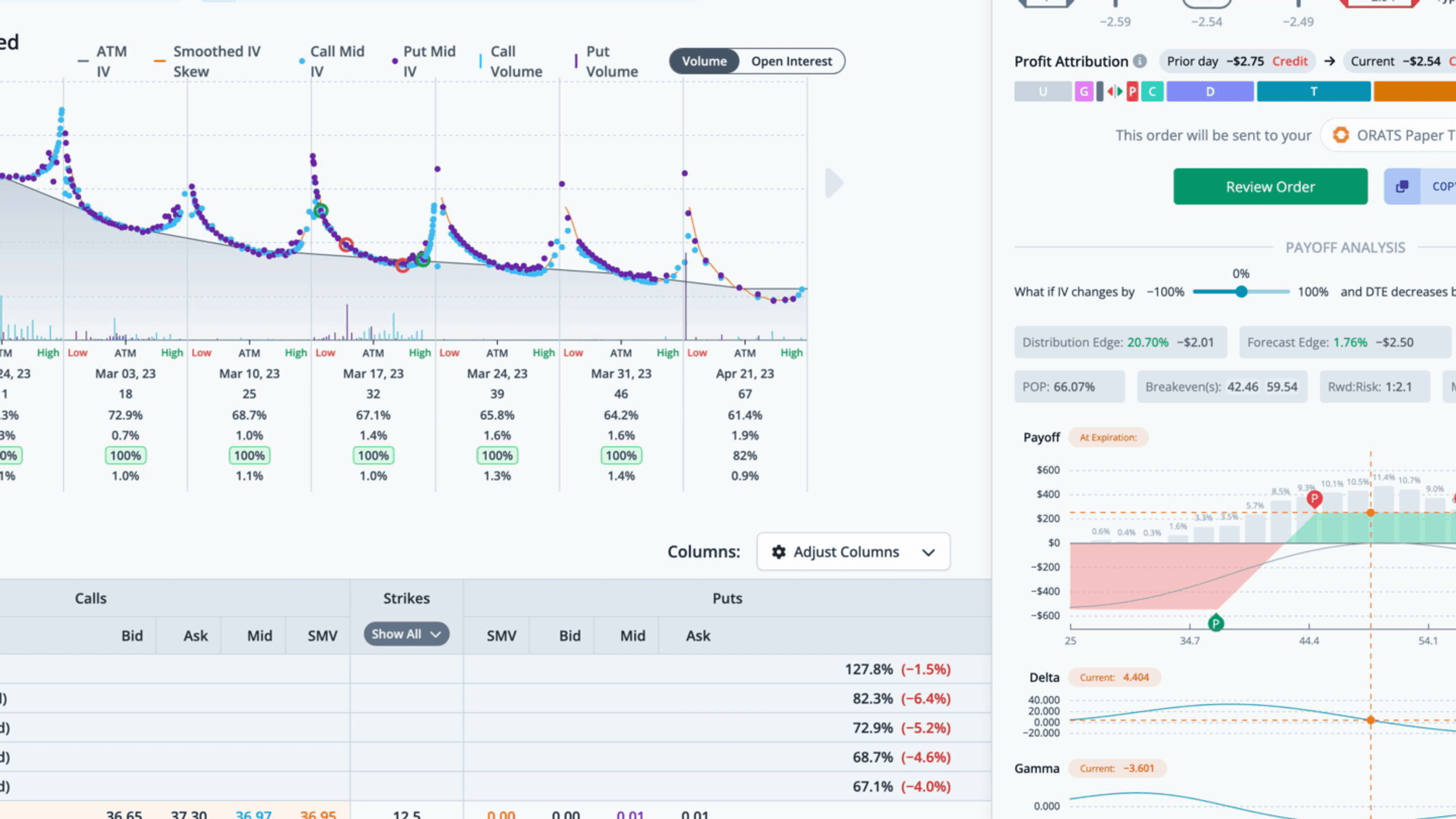Click the Review Order button
1456x819 pixels.
click(1270, 186)
